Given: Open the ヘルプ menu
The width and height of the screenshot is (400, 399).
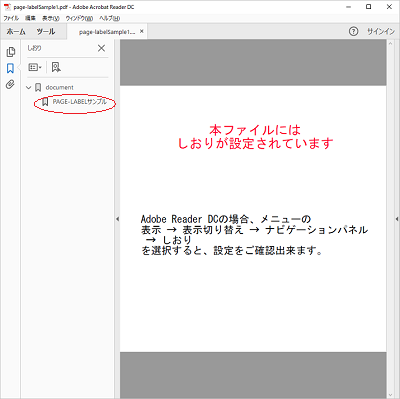Looking at the screenshot, I should click(109, 18).
